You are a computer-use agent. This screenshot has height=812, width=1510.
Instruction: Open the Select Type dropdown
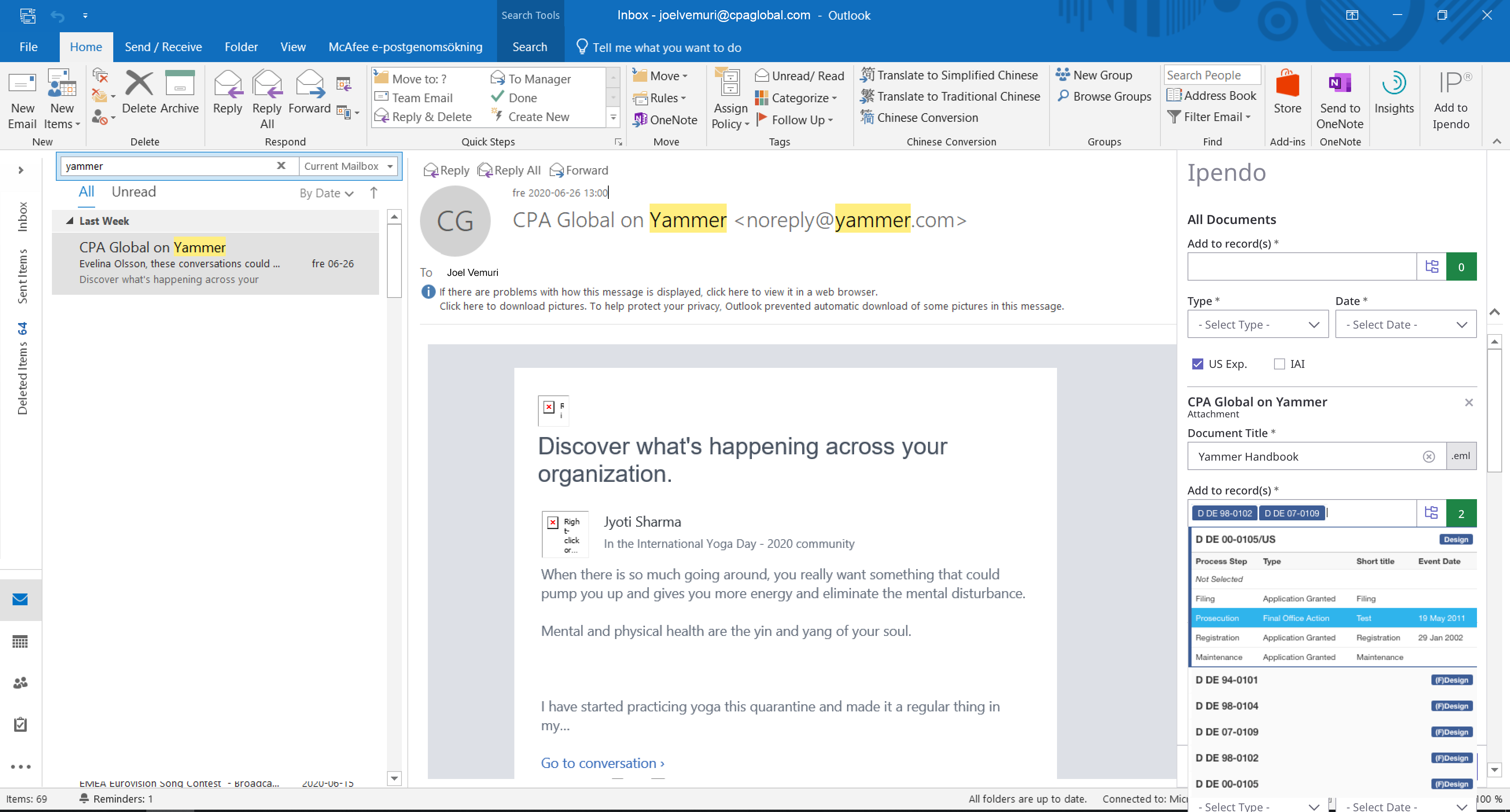point(1258,324)
